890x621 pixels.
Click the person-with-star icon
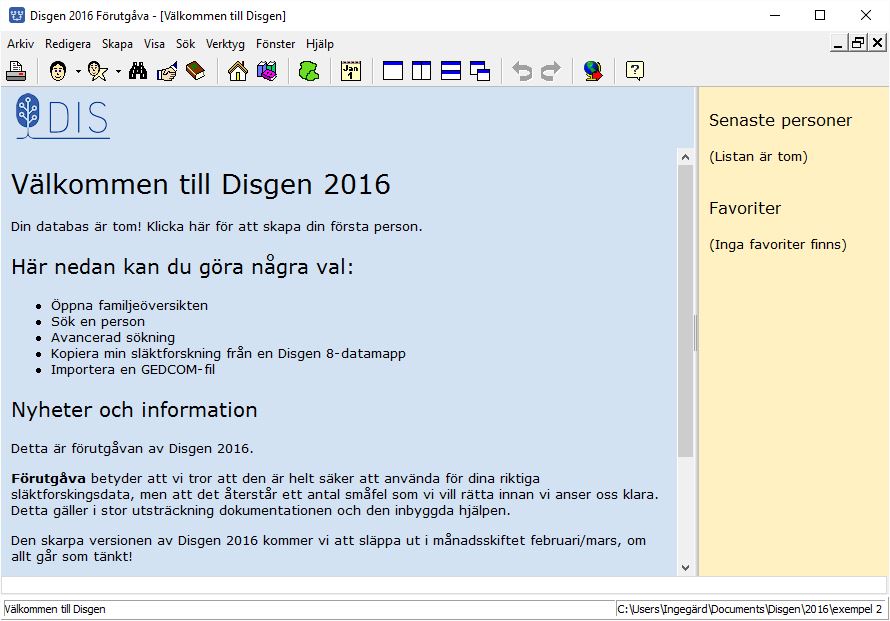[98, 71]
